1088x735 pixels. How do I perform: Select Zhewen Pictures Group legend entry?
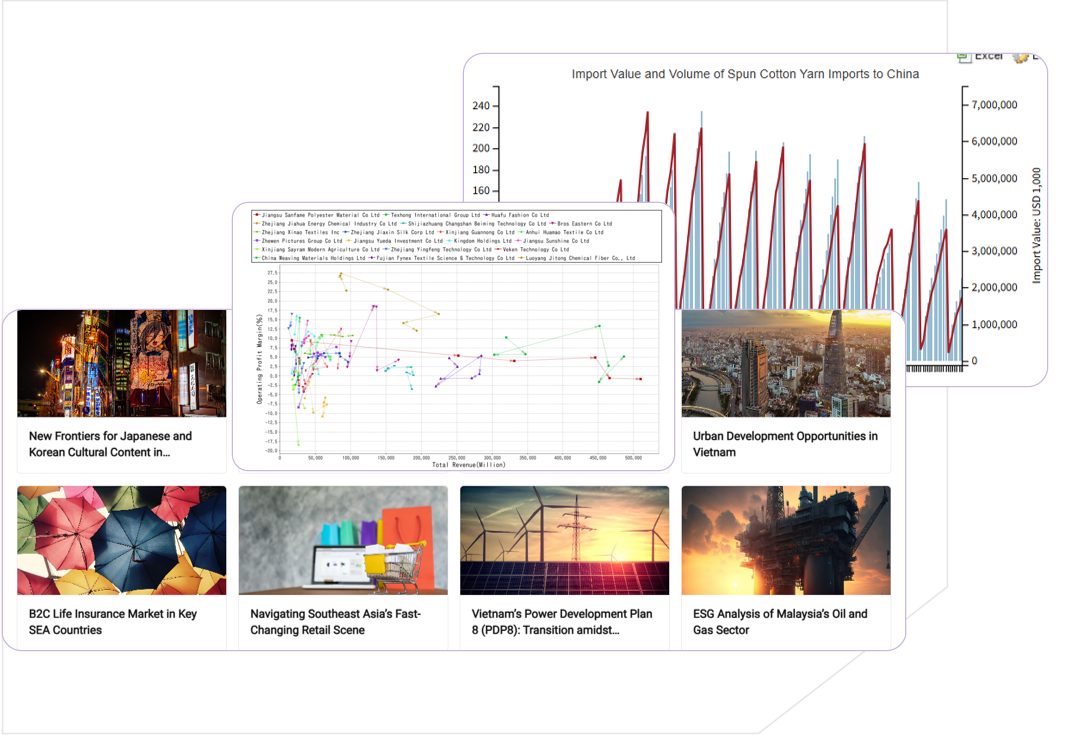pos(300,241)
